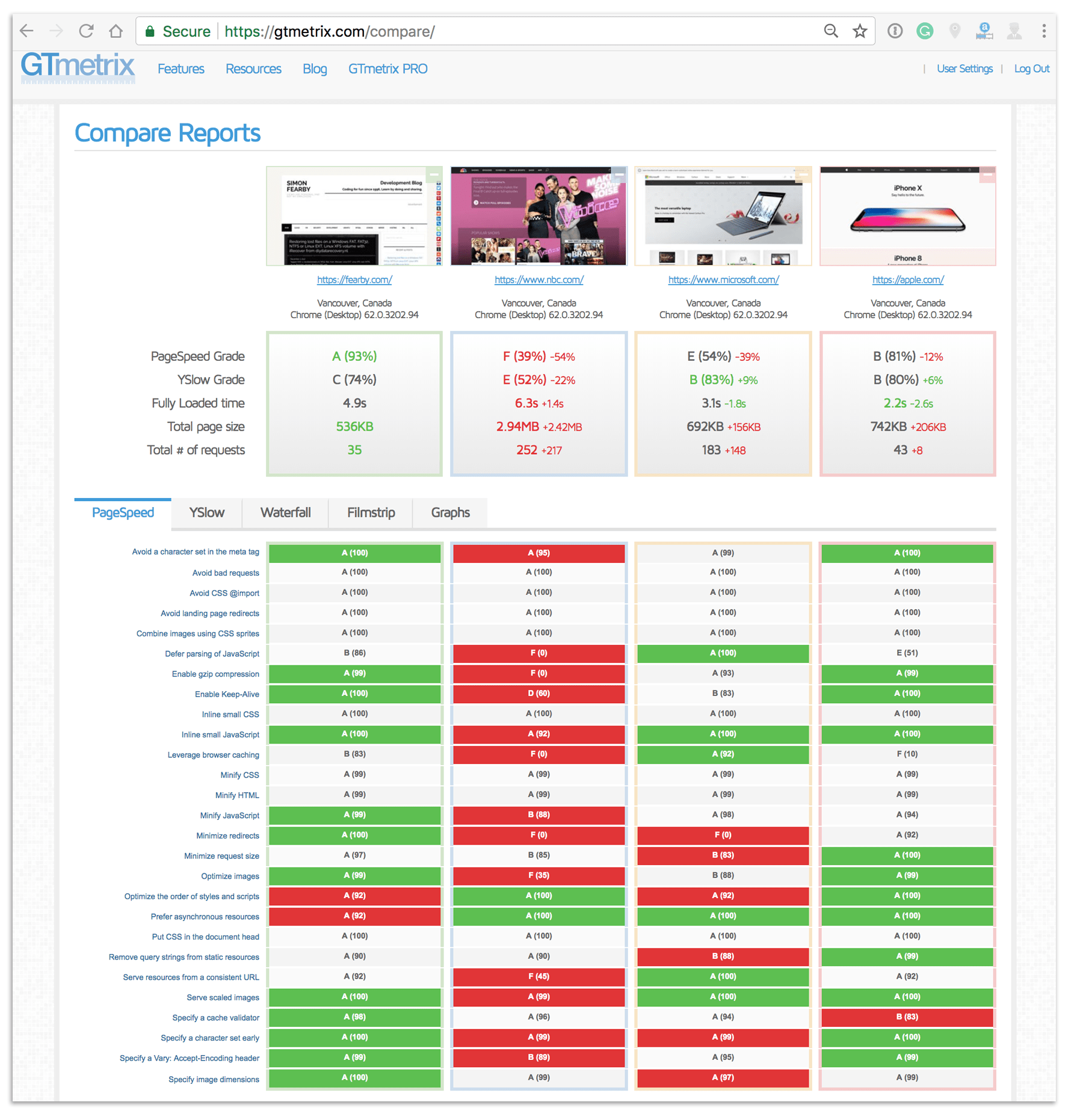1077x1120 pixels.
Task: Click the Grammarly extension icon
Action: (925, 31)
